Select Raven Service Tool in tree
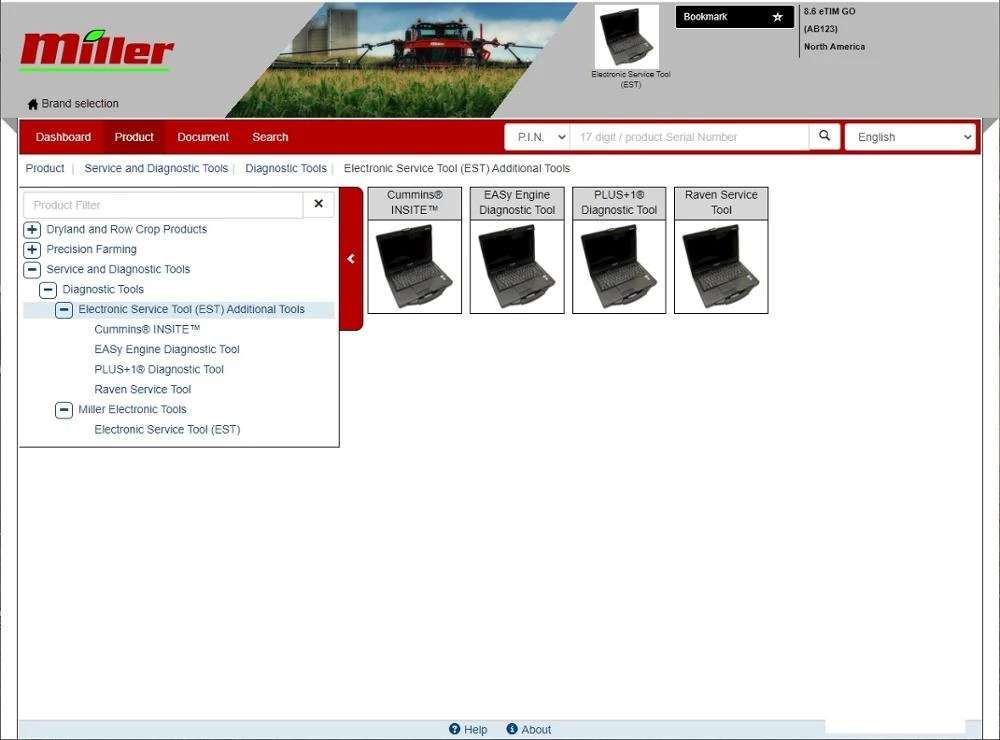The height and width of the screenshot is (740, 1000). tap(143, 389)
